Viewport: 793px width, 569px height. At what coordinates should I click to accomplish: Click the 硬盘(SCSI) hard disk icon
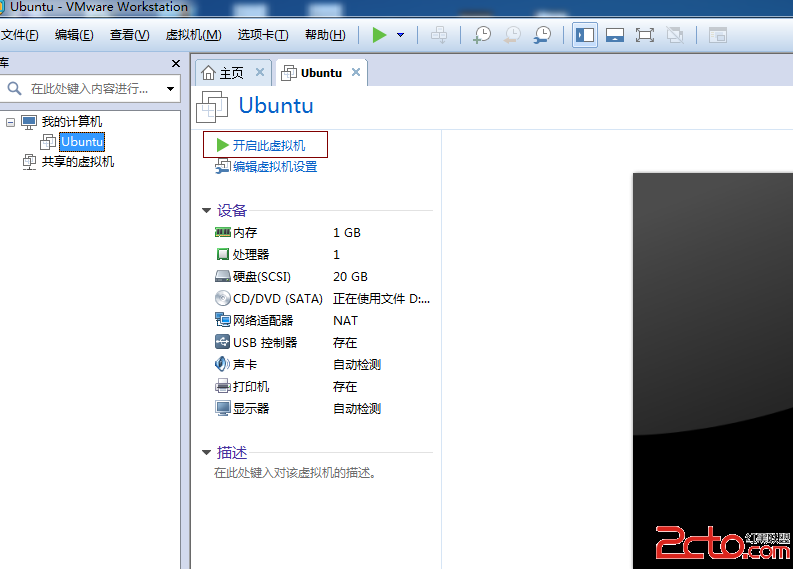click(223, 276)
